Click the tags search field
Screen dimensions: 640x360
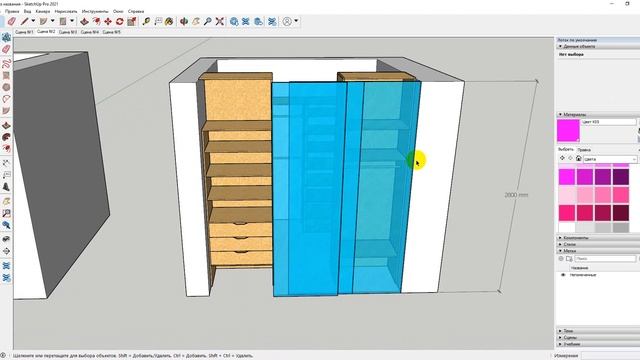pos(605,259)
